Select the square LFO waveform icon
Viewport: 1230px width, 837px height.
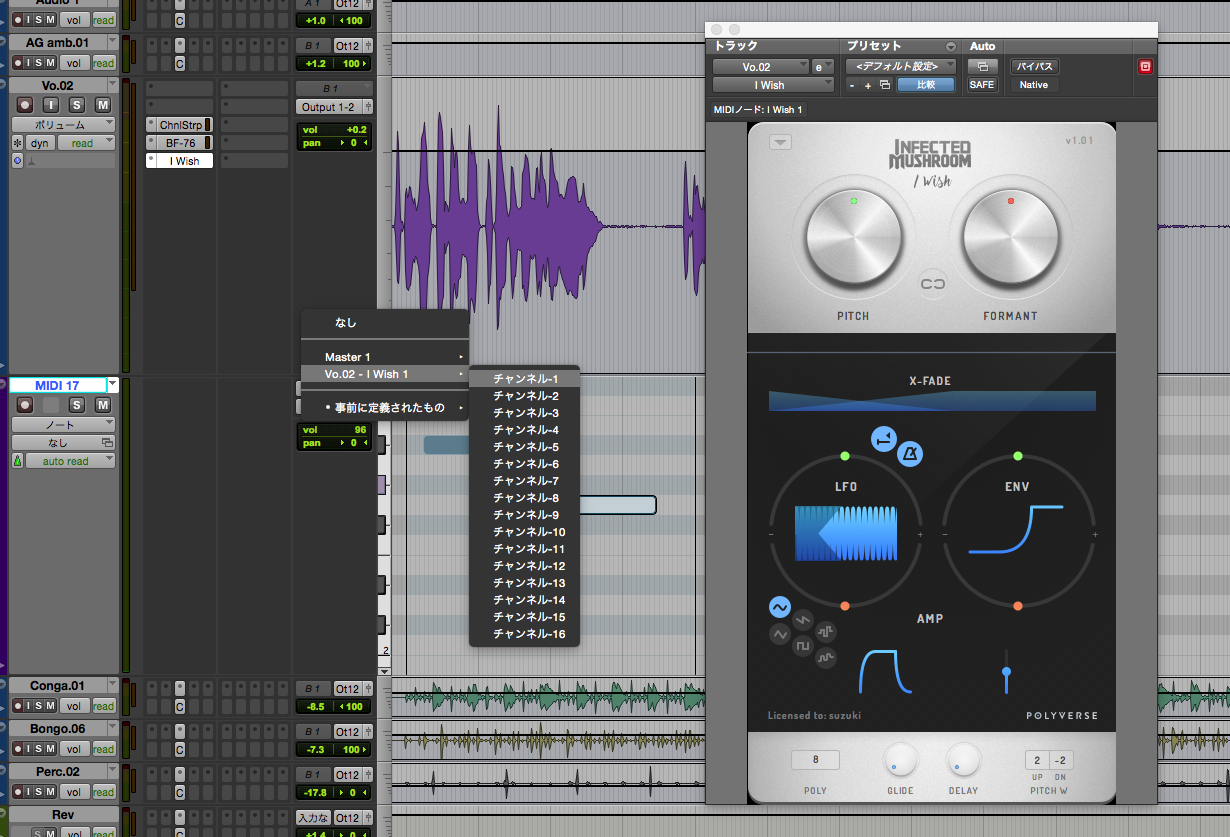point(802,646)
